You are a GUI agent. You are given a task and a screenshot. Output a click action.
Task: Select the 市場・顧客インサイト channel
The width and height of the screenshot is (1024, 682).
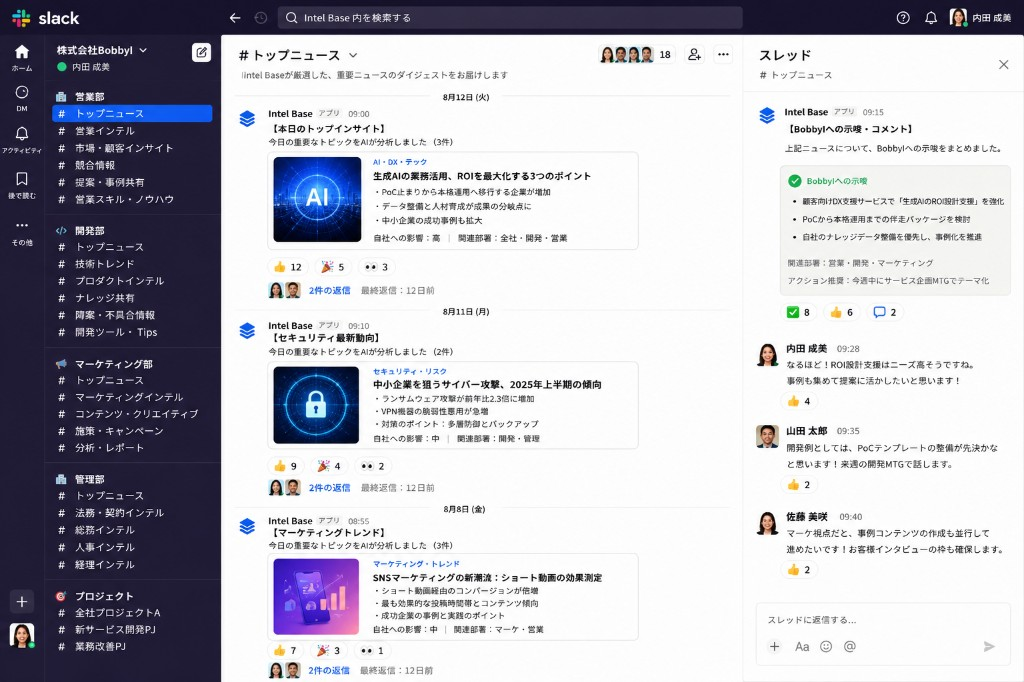point(132,148)
